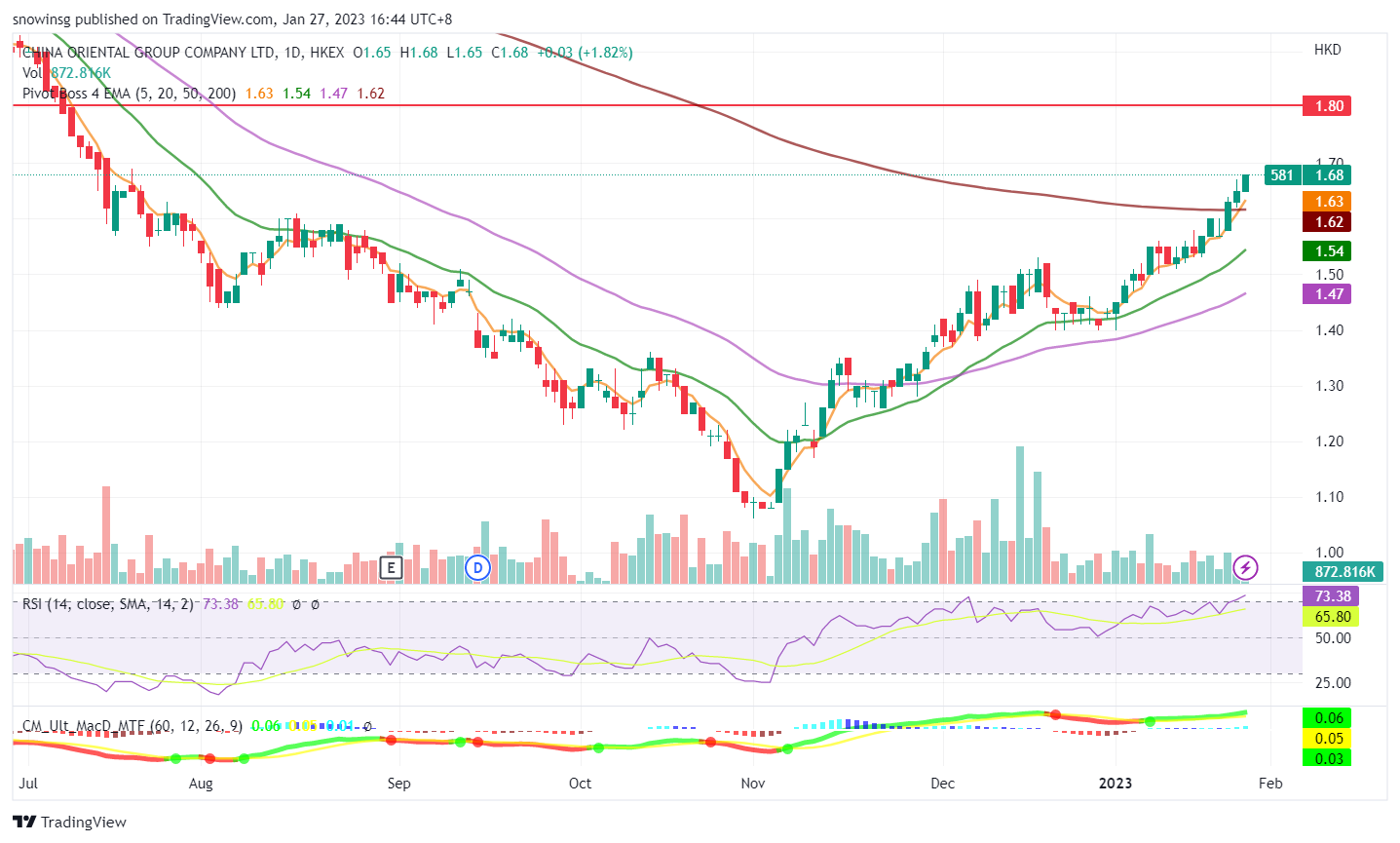Click the Aug label on time axis

click(201, 784)
